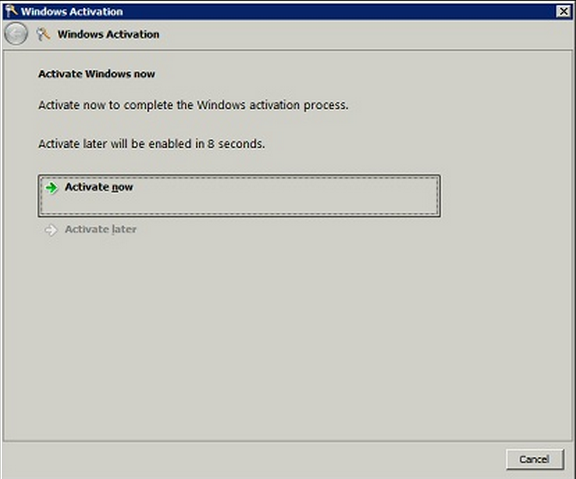Click the footer strip left of Cancel
The width and height of the screenshot is (576, 479).
point(253,459)
